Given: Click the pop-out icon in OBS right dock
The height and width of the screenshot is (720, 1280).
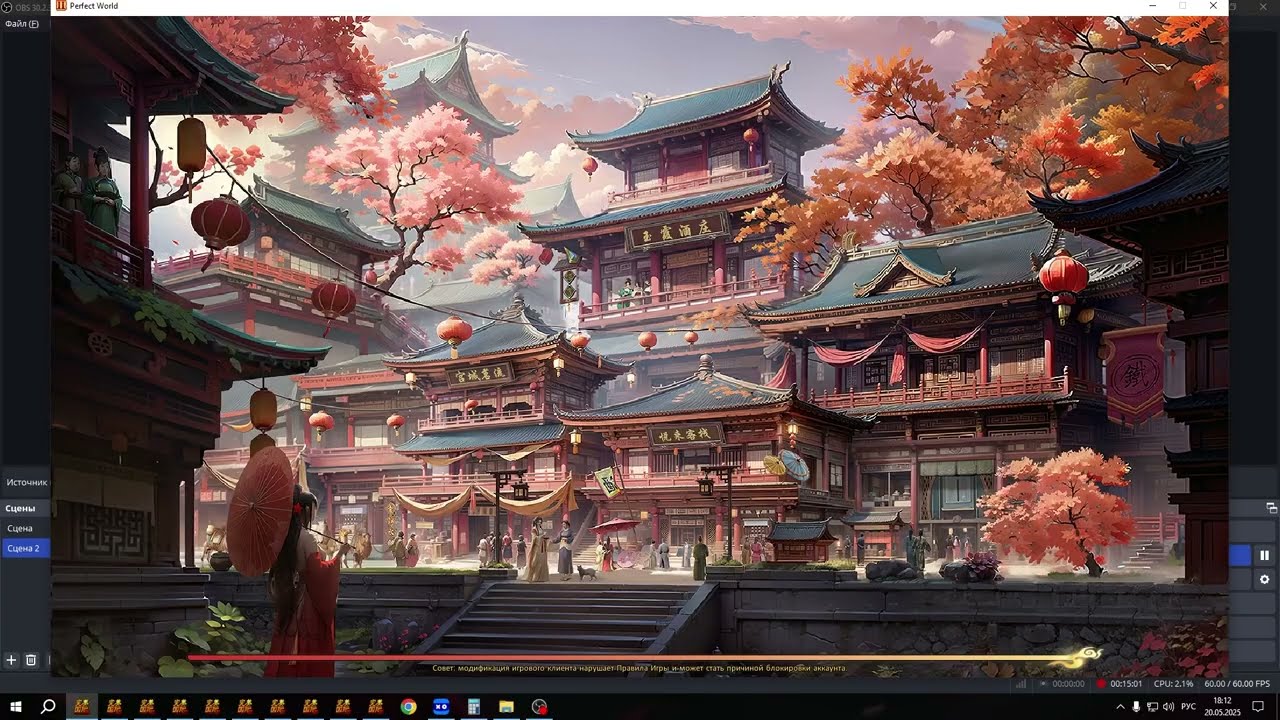Looking at the screenshot, I should point(1271,508).
